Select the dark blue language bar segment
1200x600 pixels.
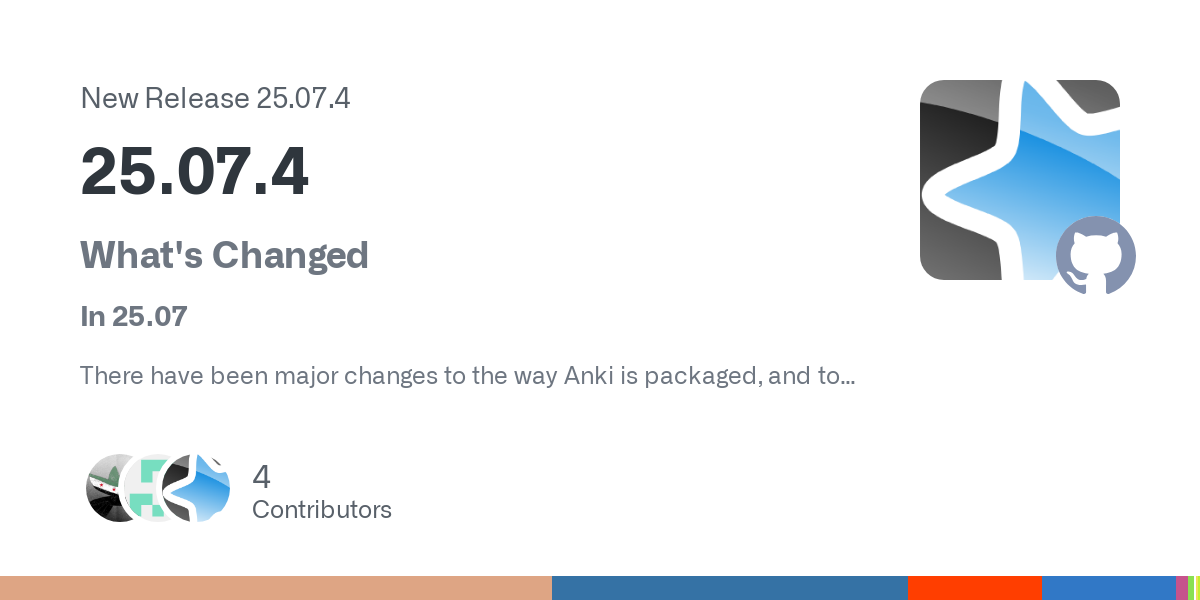coord(730,588)
